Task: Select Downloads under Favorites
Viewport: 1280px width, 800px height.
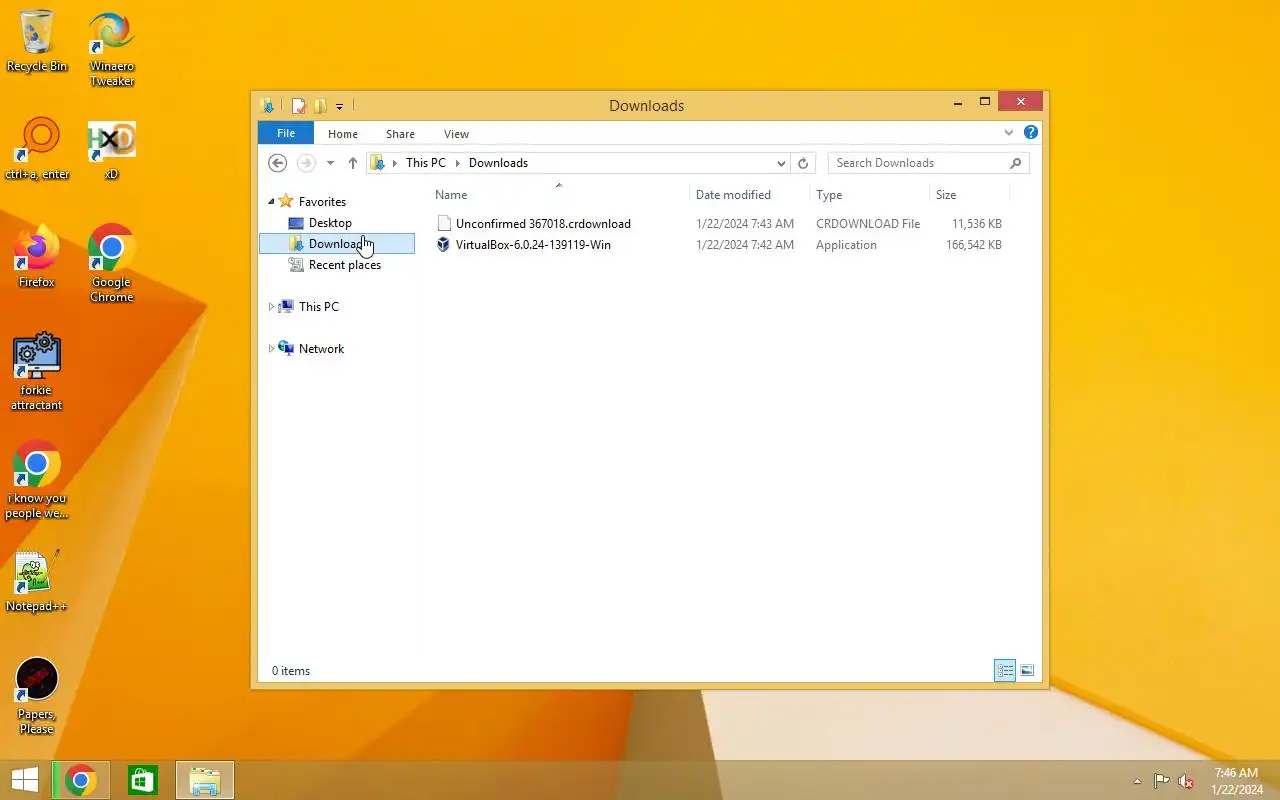Action: point(337,244)
